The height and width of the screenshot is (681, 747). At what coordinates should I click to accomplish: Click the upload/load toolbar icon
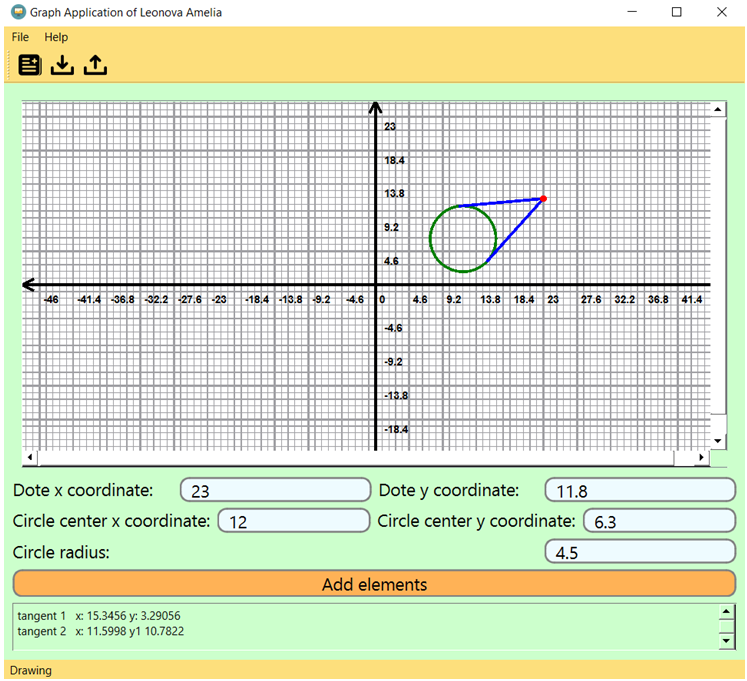(x=95, y=65)
